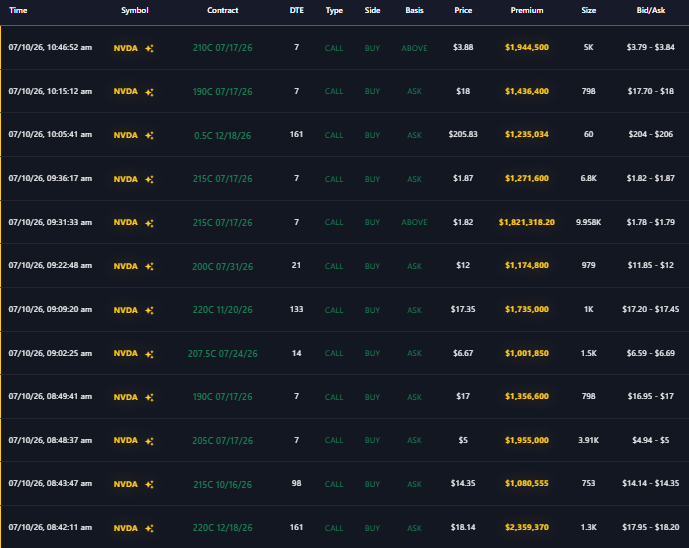Click ABOVE basis in the 09:31:33 row
This screenshot has width=689, height=548.
[414, 222]
